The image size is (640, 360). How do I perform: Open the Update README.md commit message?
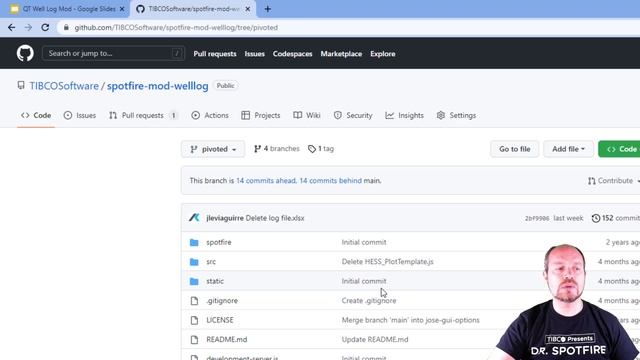[375, 340]
